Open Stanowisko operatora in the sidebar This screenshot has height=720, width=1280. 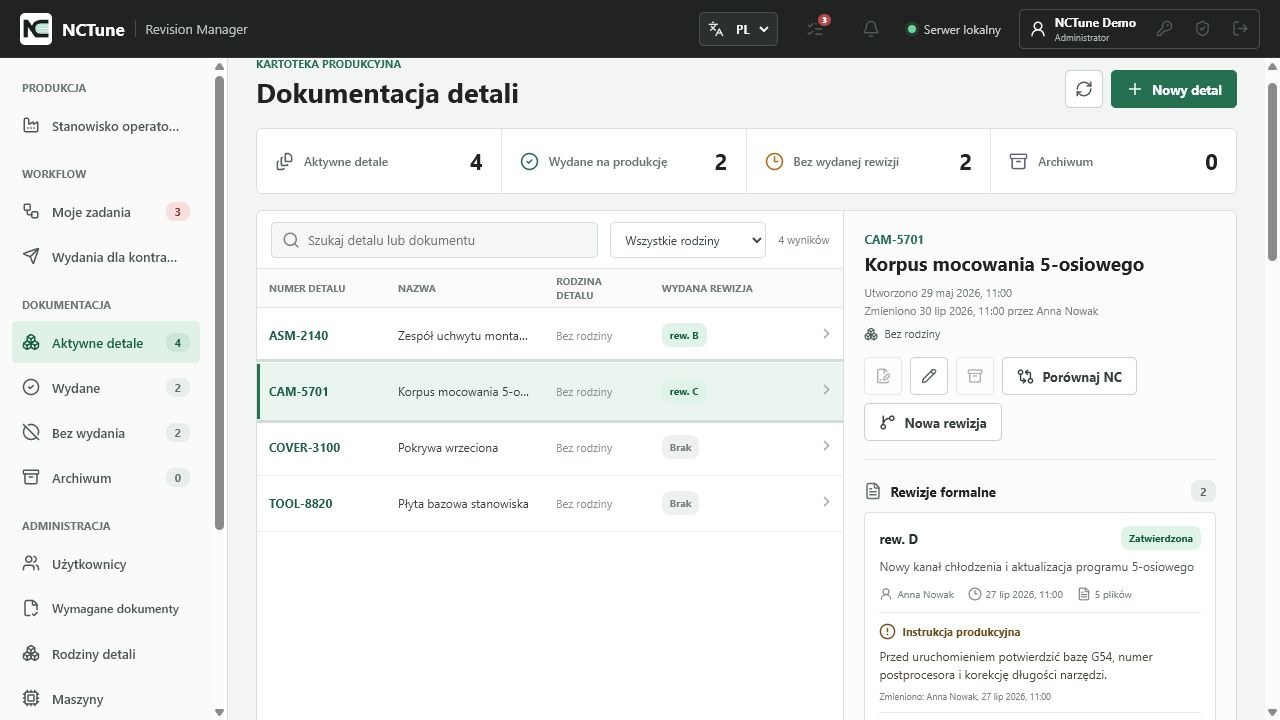[106, 126]
